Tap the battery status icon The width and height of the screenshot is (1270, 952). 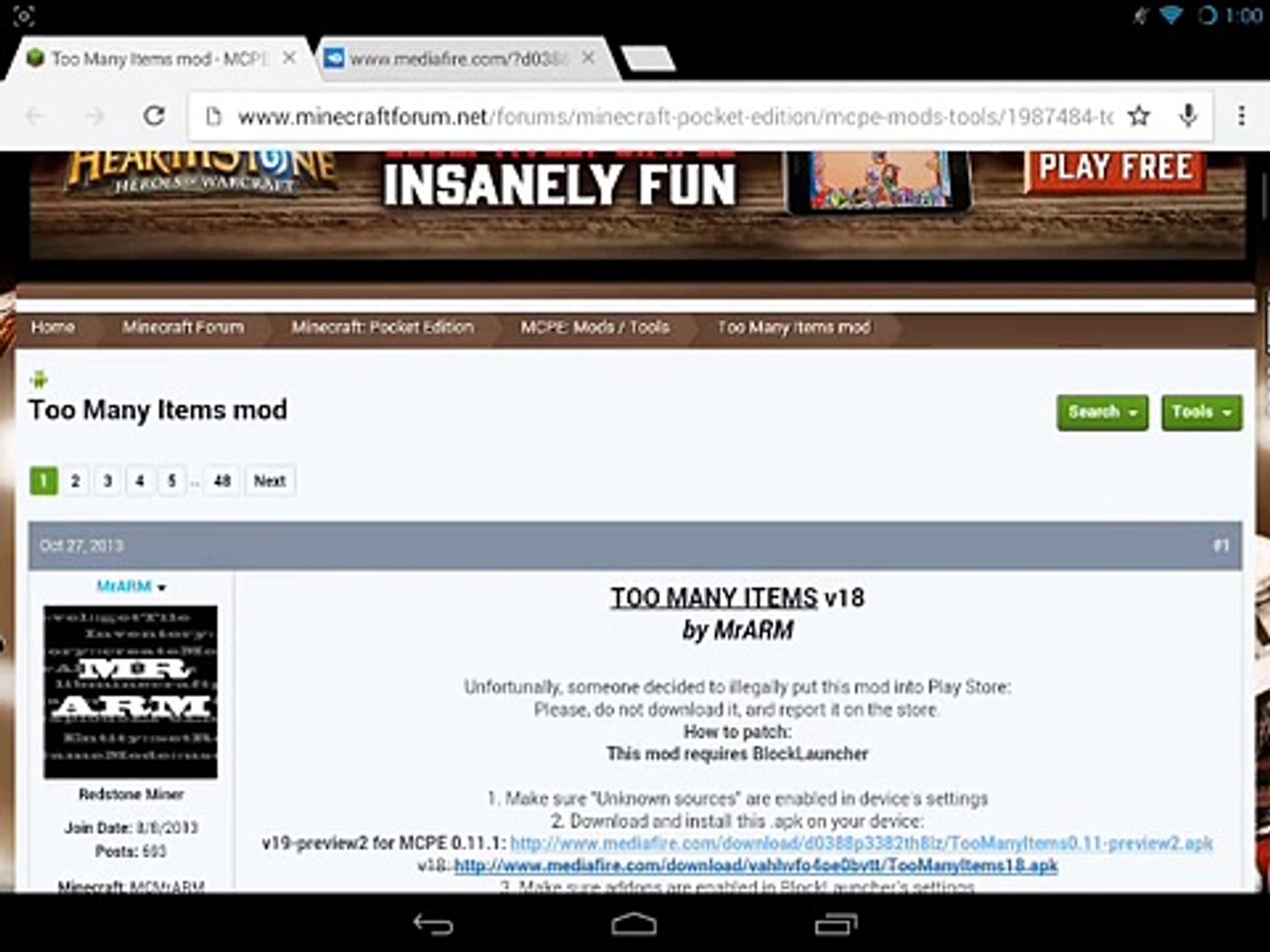click(x=1207, y=15)
